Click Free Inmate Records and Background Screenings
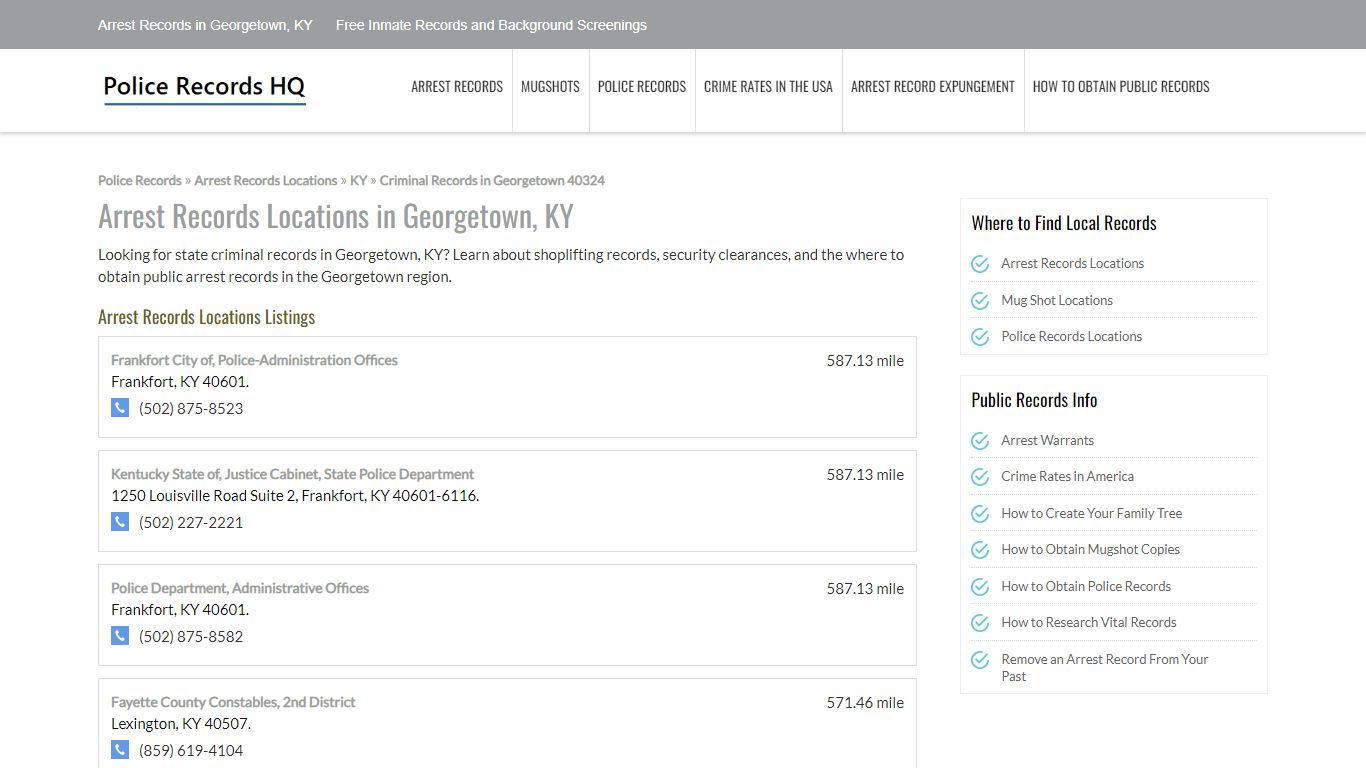The image size is (1366, 768). point(491,25)
